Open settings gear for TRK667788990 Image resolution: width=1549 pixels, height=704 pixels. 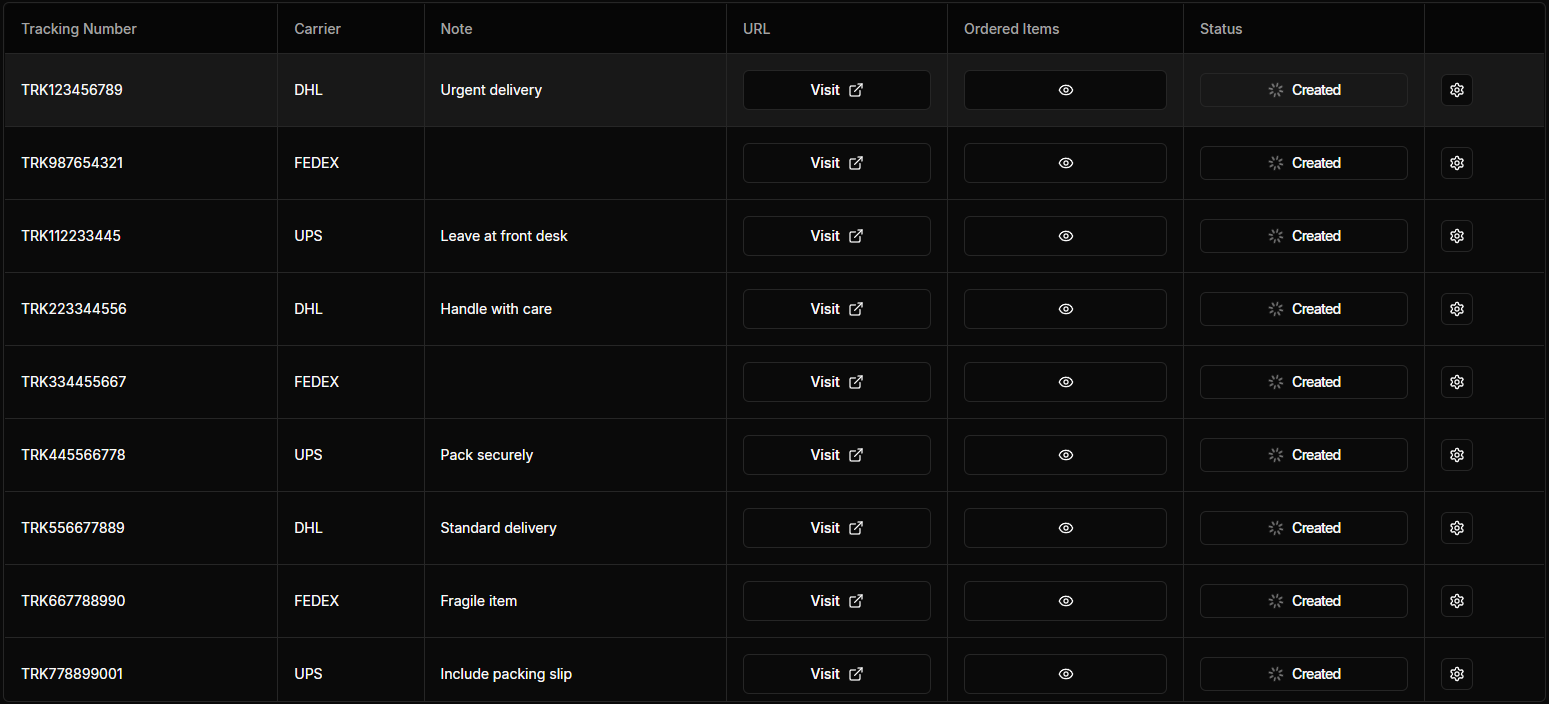point(1456,601)
